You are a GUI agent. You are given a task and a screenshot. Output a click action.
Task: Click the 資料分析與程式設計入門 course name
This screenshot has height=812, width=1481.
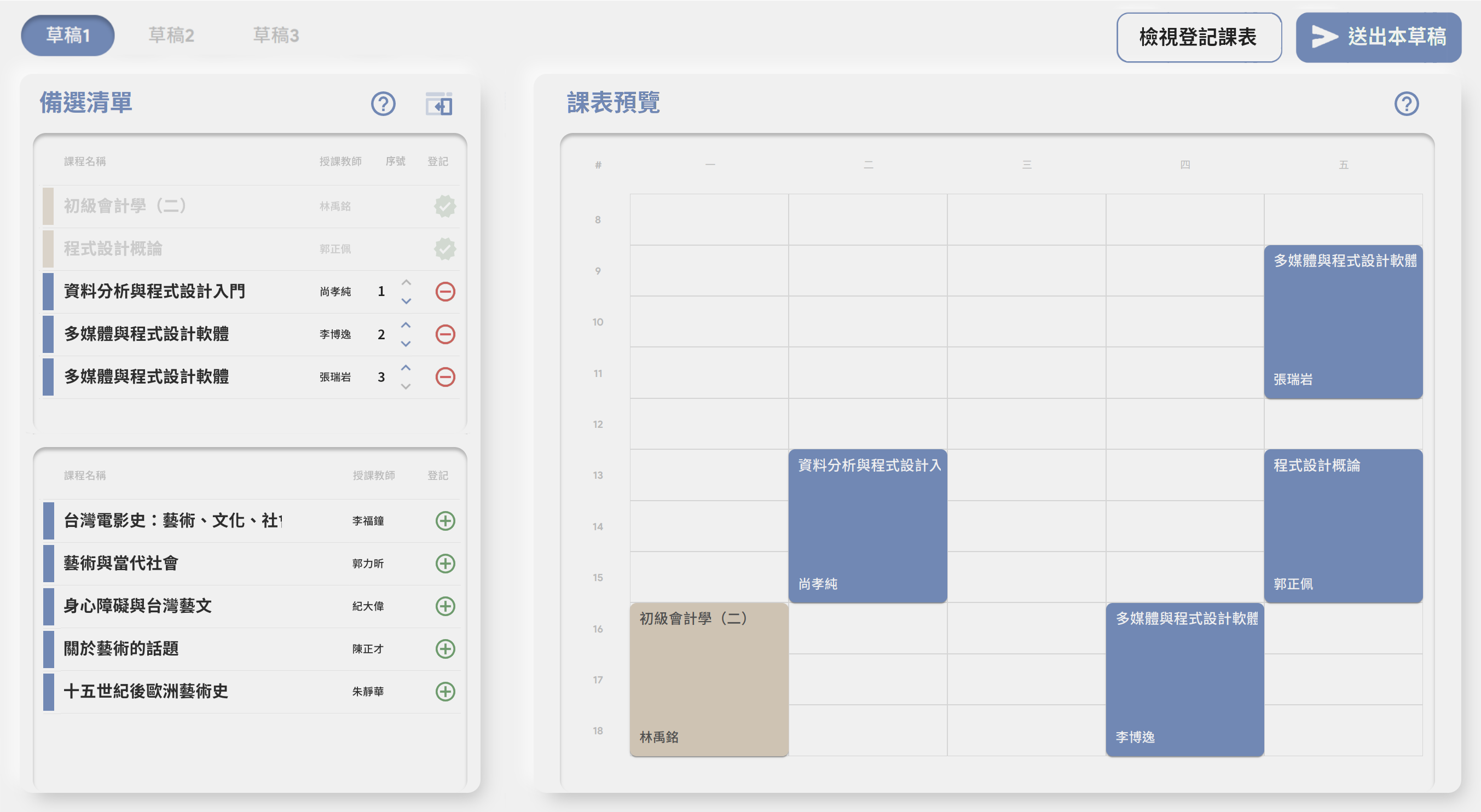(154, 291)
